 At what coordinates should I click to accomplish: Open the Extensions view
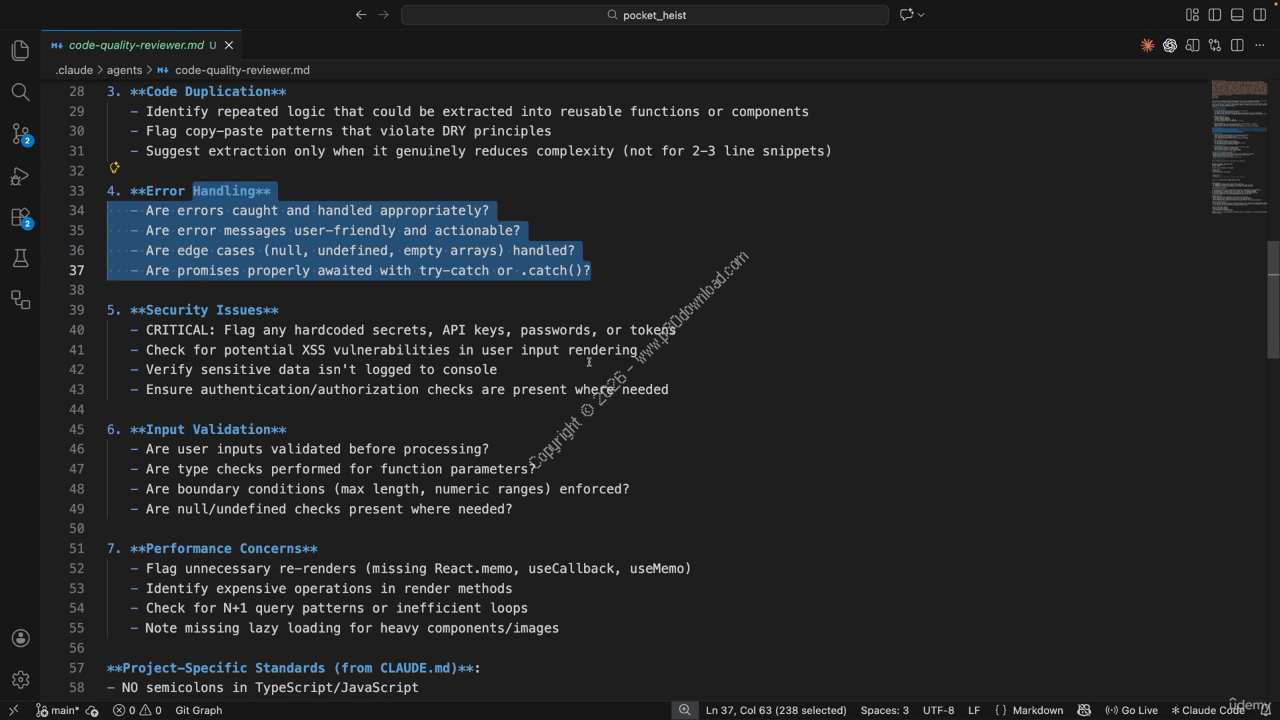pos(20,217)
